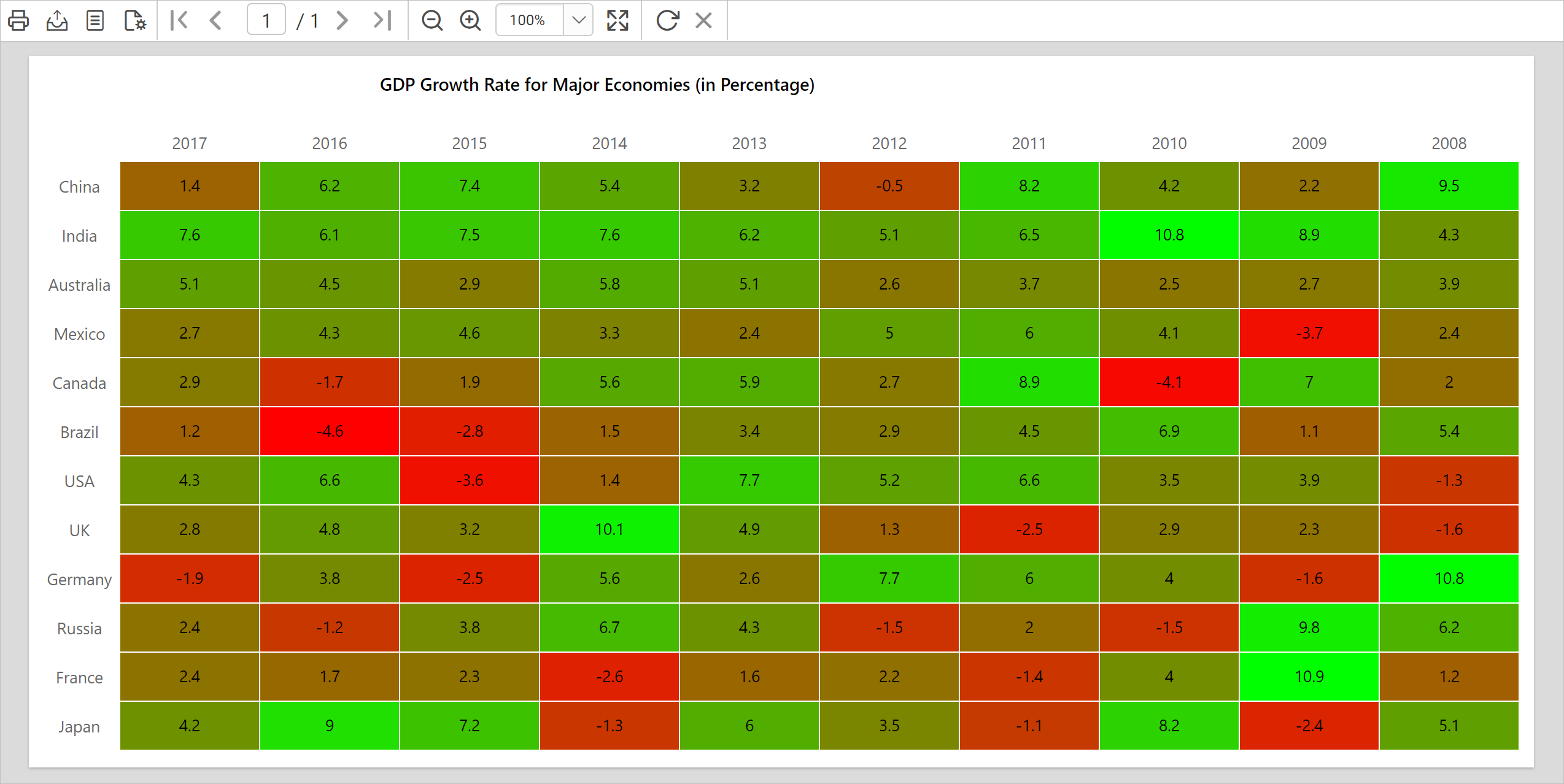1564x784 pixels.
Task: Jump to the last page
Action: pos(381,20)
